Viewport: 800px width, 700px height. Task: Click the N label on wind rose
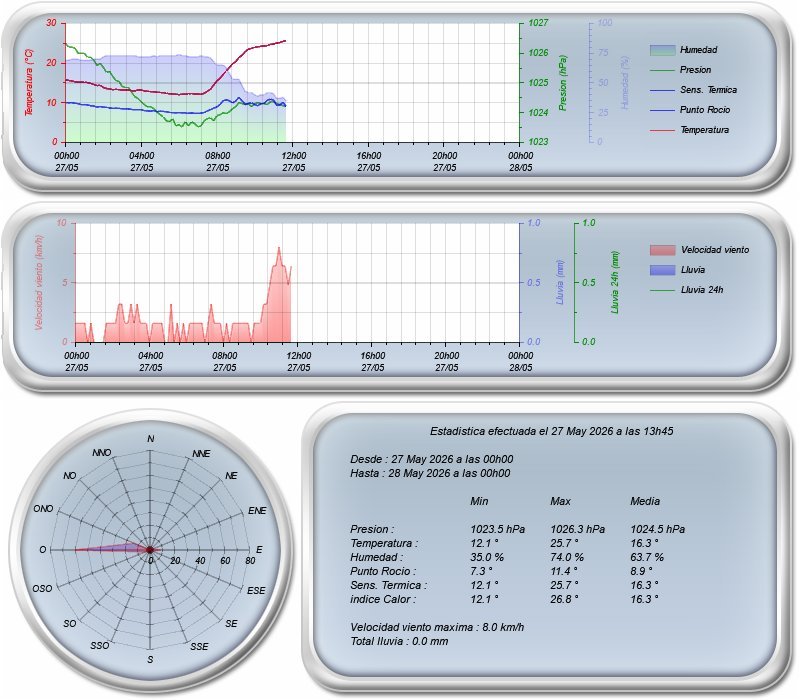tap(151, 439)
